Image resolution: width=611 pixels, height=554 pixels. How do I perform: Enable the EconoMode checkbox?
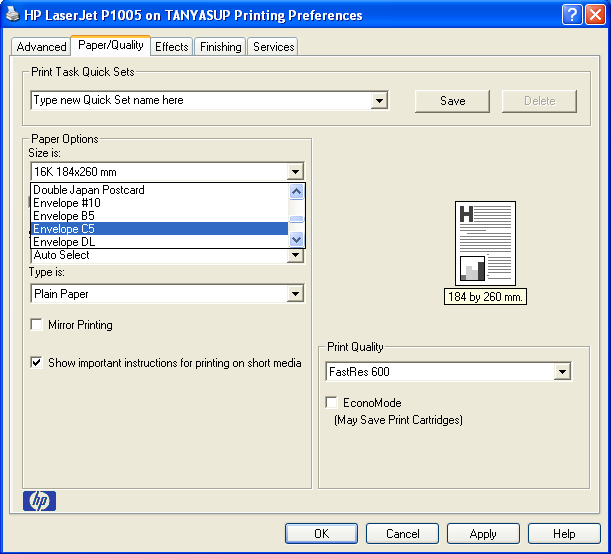331,402
